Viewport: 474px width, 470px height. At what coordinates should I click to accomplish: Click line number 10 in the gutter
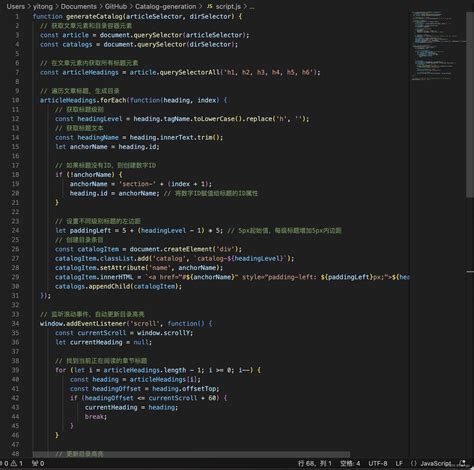point(15,100)
